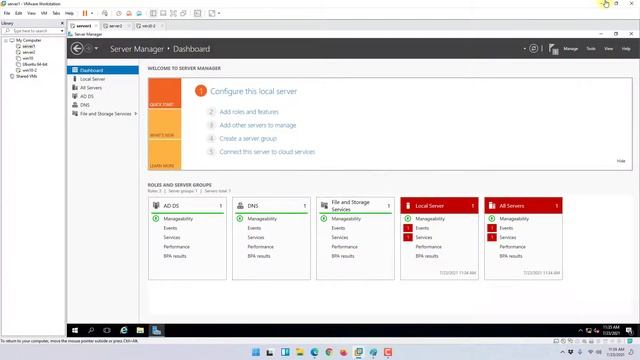Open the File and Storage Services tile header
640x360 pixels.
[x=356, y=206]
